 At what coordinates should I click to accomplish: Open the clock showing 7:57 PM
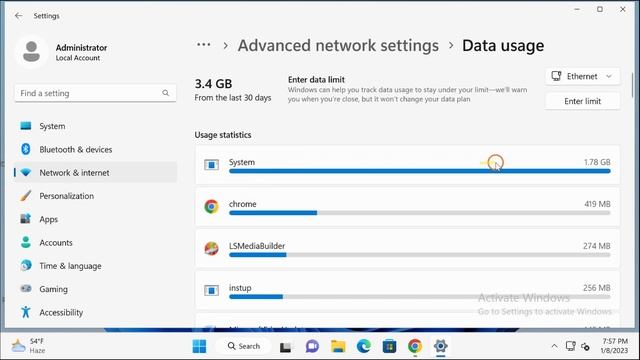pos(614,346)
